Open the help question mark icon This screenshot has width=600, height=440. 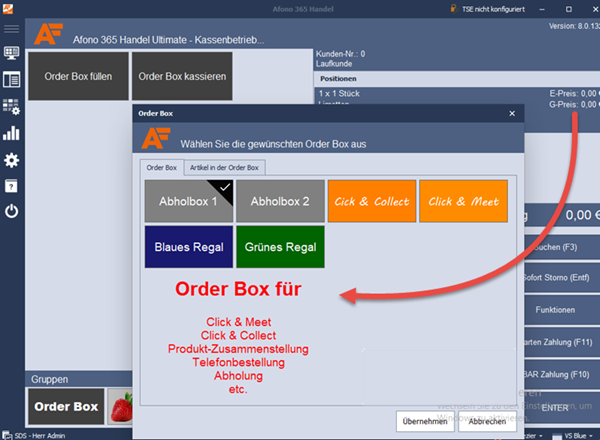coord(11,186)
